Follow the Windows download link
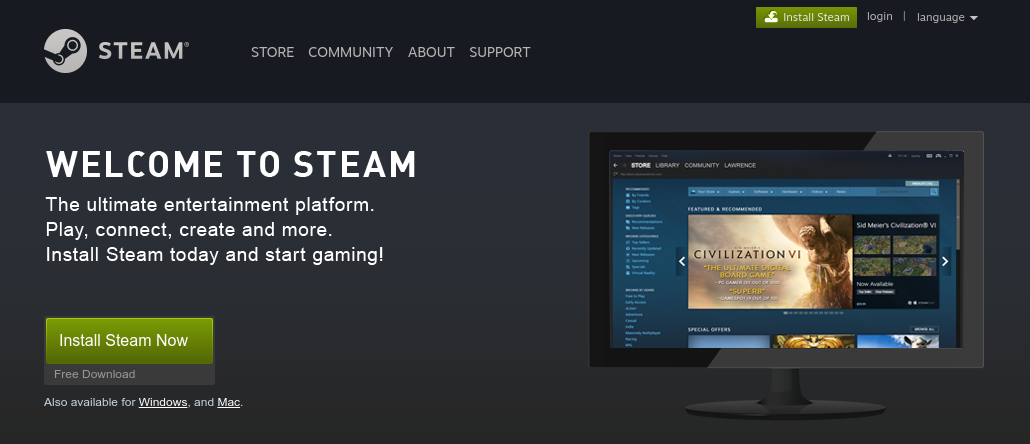 pos(163,402)
